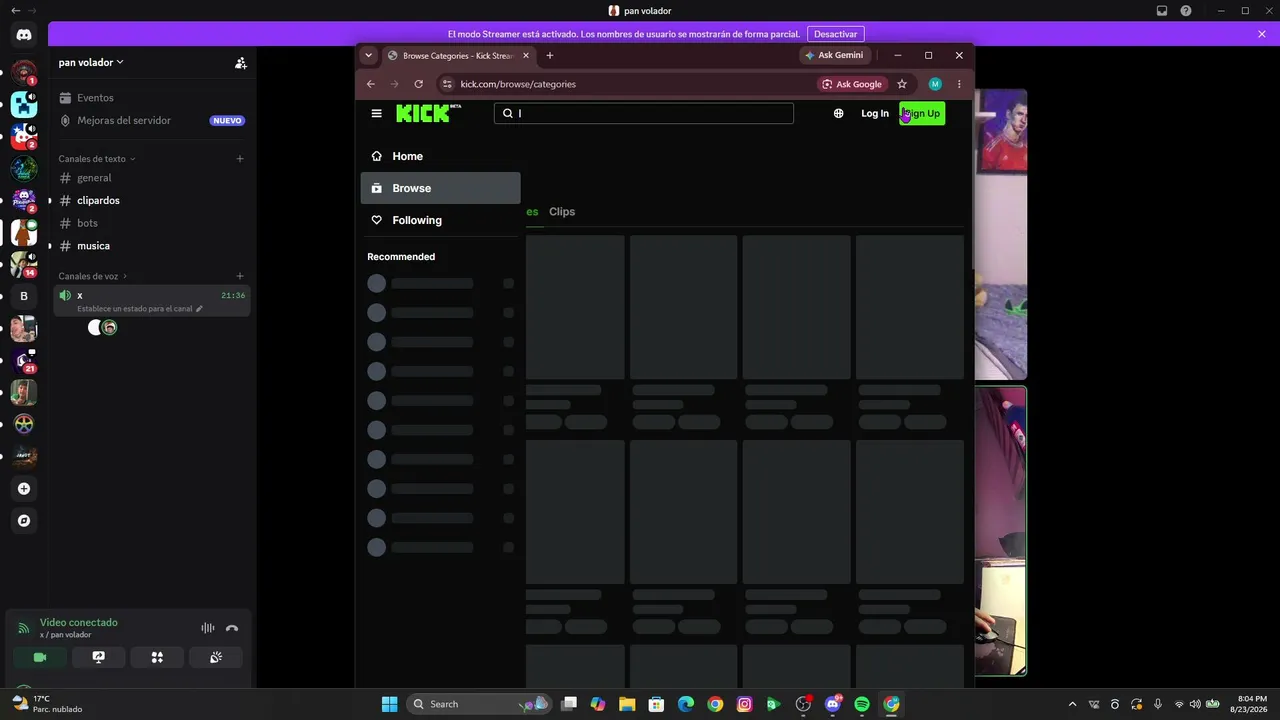Share your screen in Discord
1280x720 pixels.
coord(98,657)
